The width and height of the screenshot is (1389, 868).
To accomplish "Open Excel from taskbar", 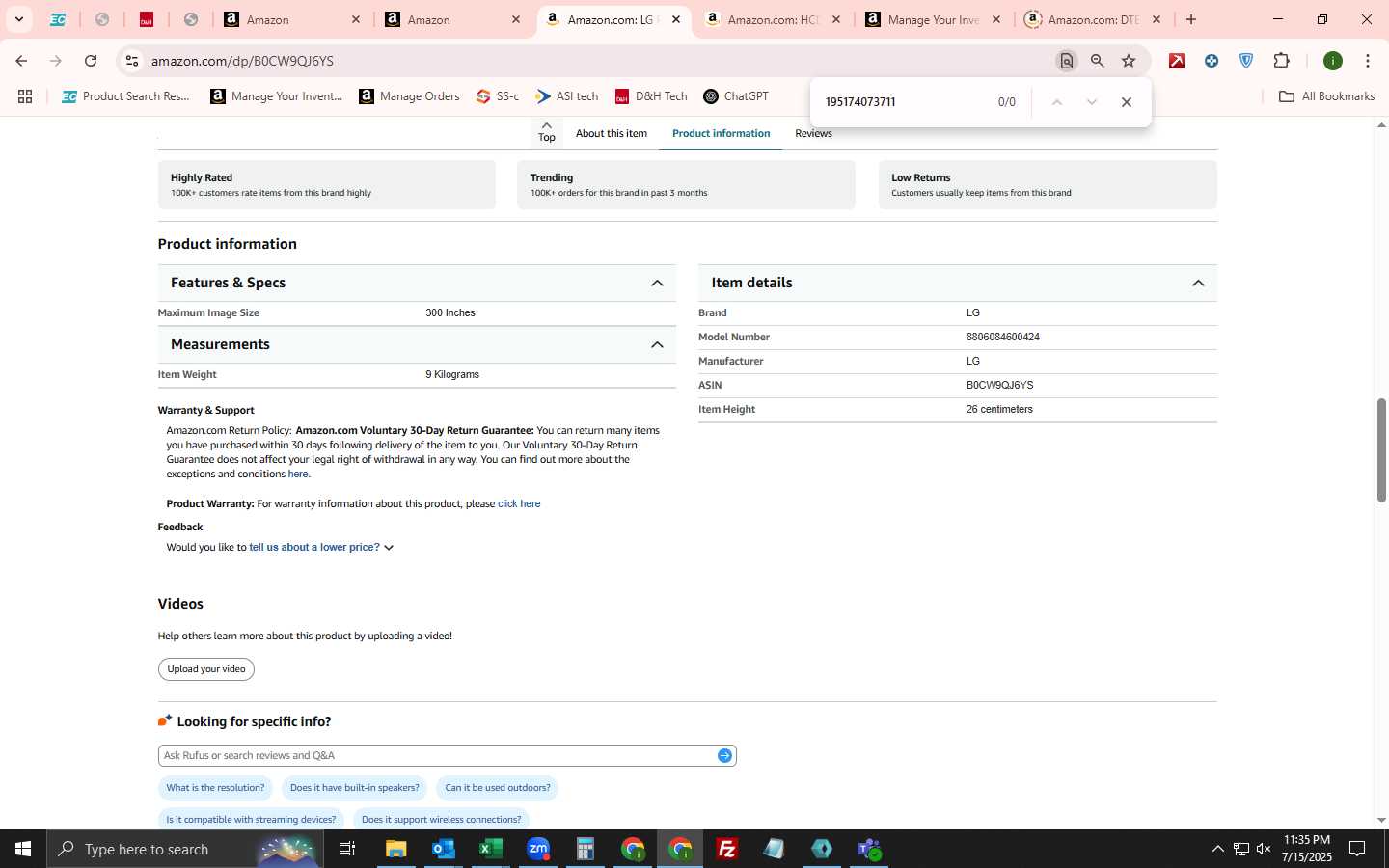I will tap(490, 849).
